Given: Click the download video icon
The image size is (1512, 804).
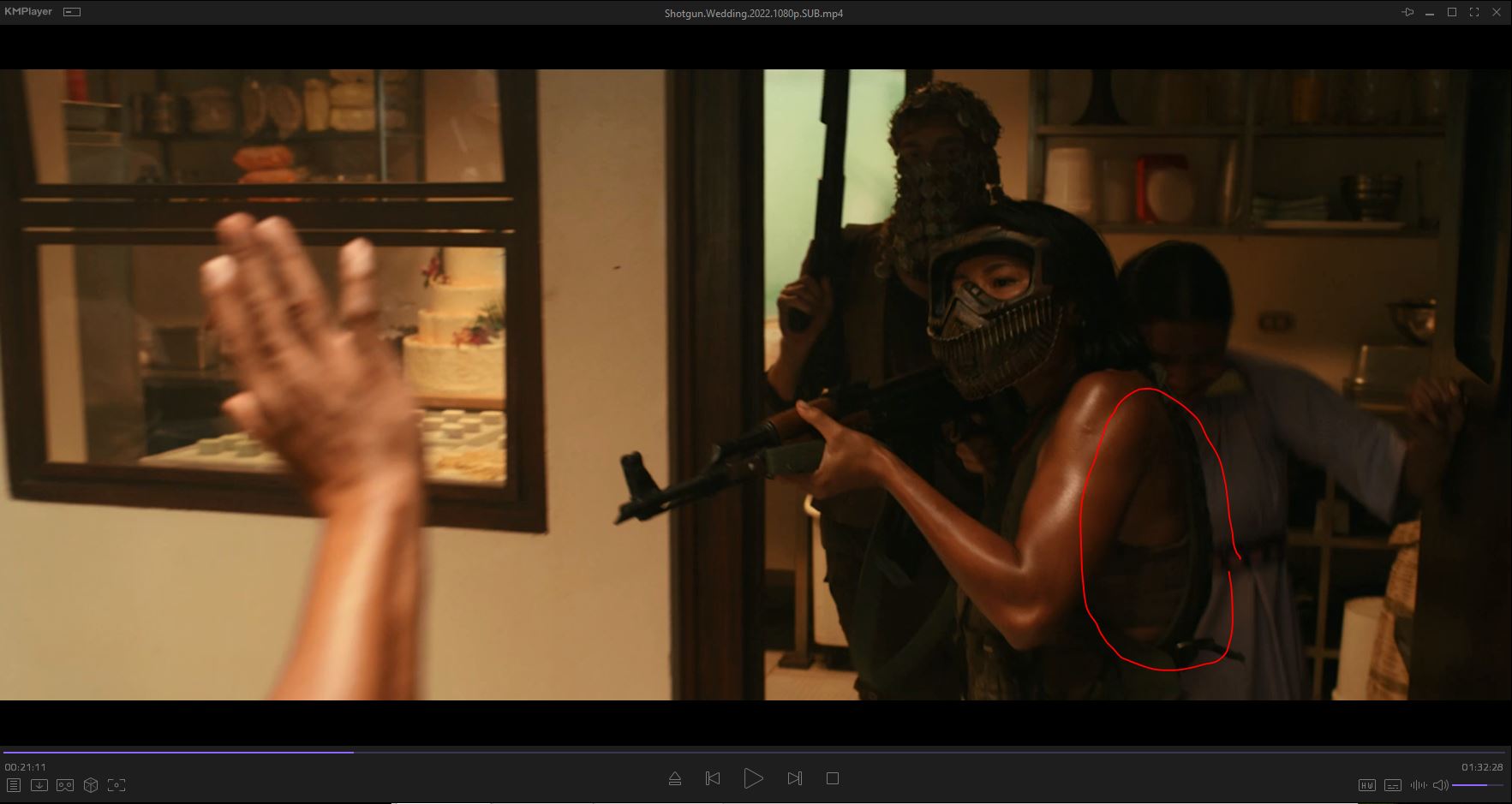Looking at the screenshot, I should (x=39, y=785).
